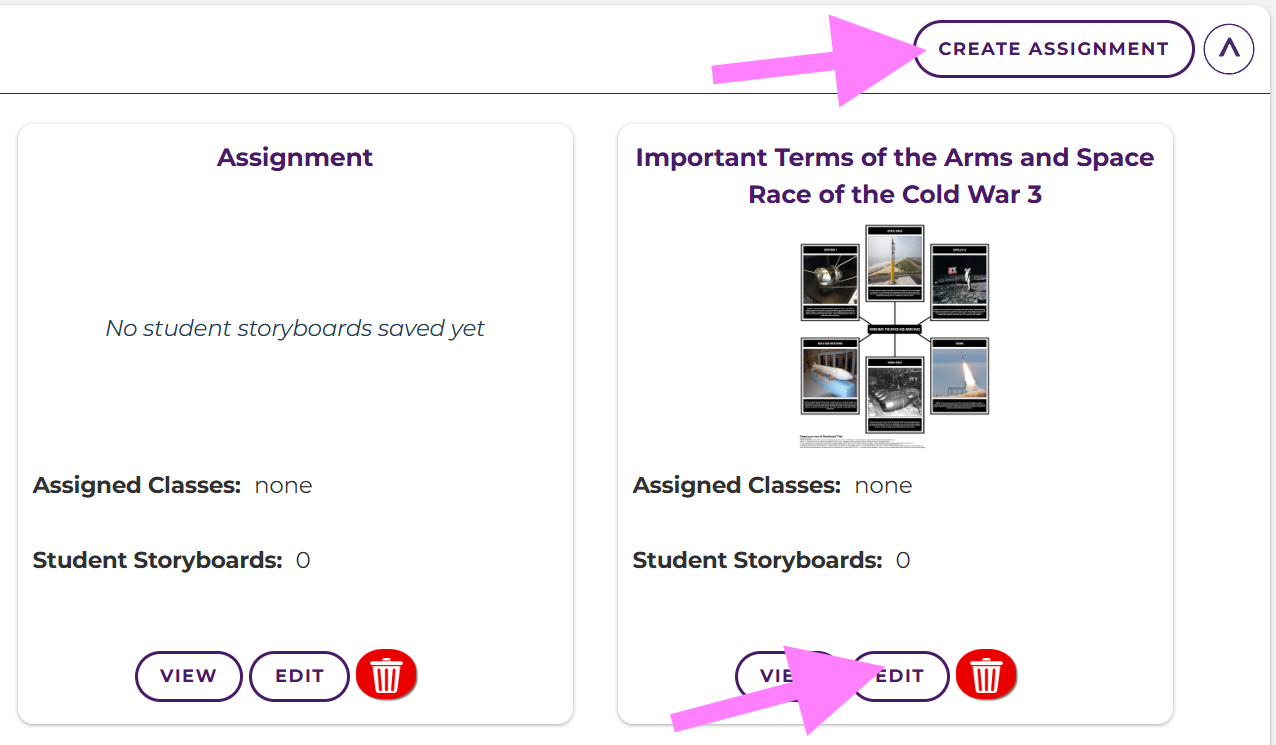This screenshot has height=745, width=1276.
Task: View the Important Terms Cold War assignment
Action: click(x=770, y=676)
